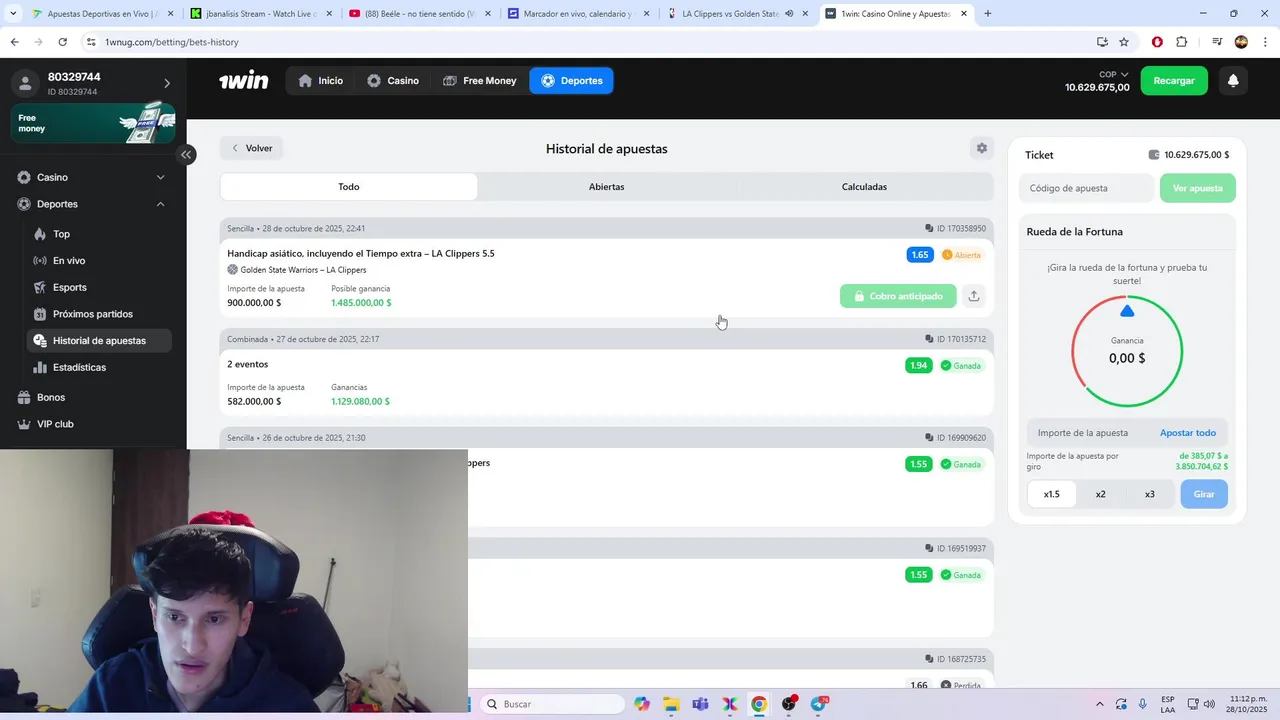
Task: Click the Cobro anticipado button
Action: click(x=898, y=296)
